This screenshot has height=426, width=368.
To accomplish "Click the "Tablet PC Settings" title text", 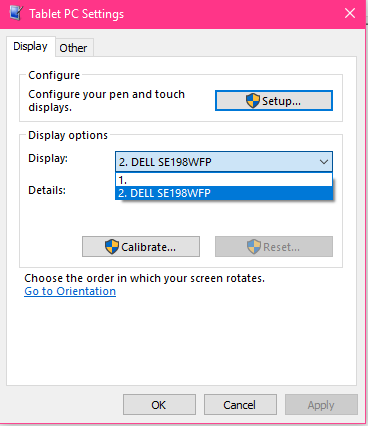I will click(x=77, y=14).
